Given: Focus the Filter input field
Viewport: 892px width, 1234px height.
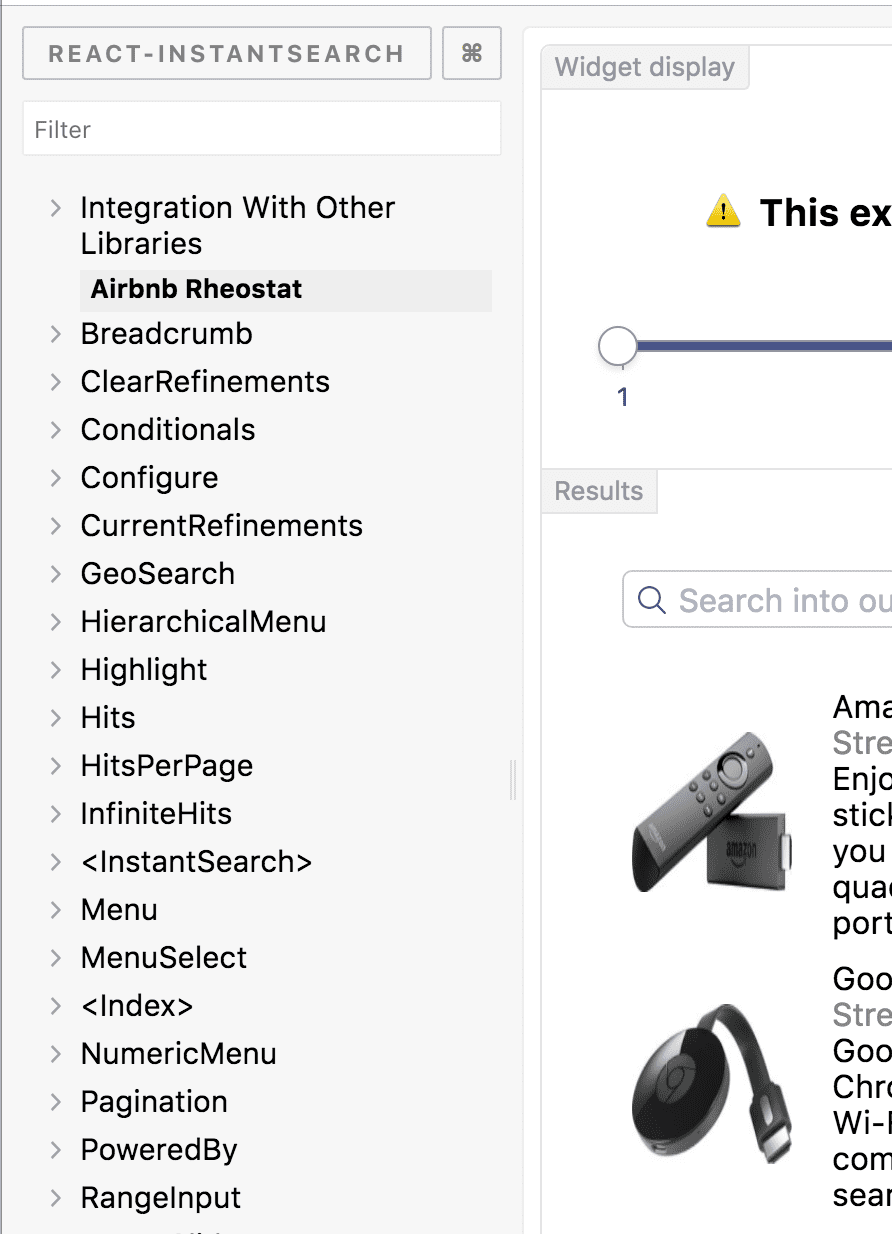Looking at the screenshot, I should coord(262,129).
